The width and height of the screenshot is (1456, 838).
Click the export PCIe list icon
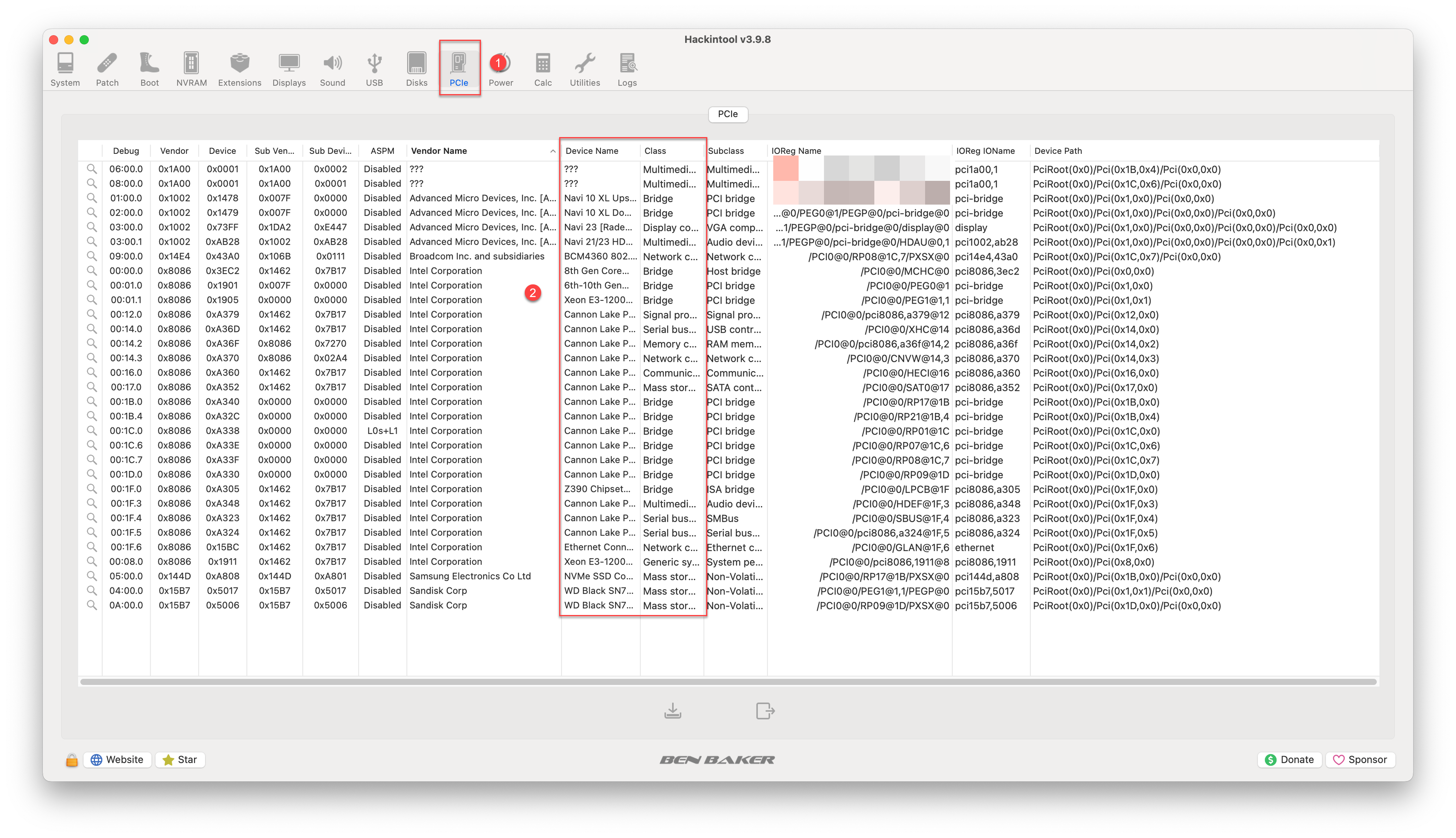point(765,711)
